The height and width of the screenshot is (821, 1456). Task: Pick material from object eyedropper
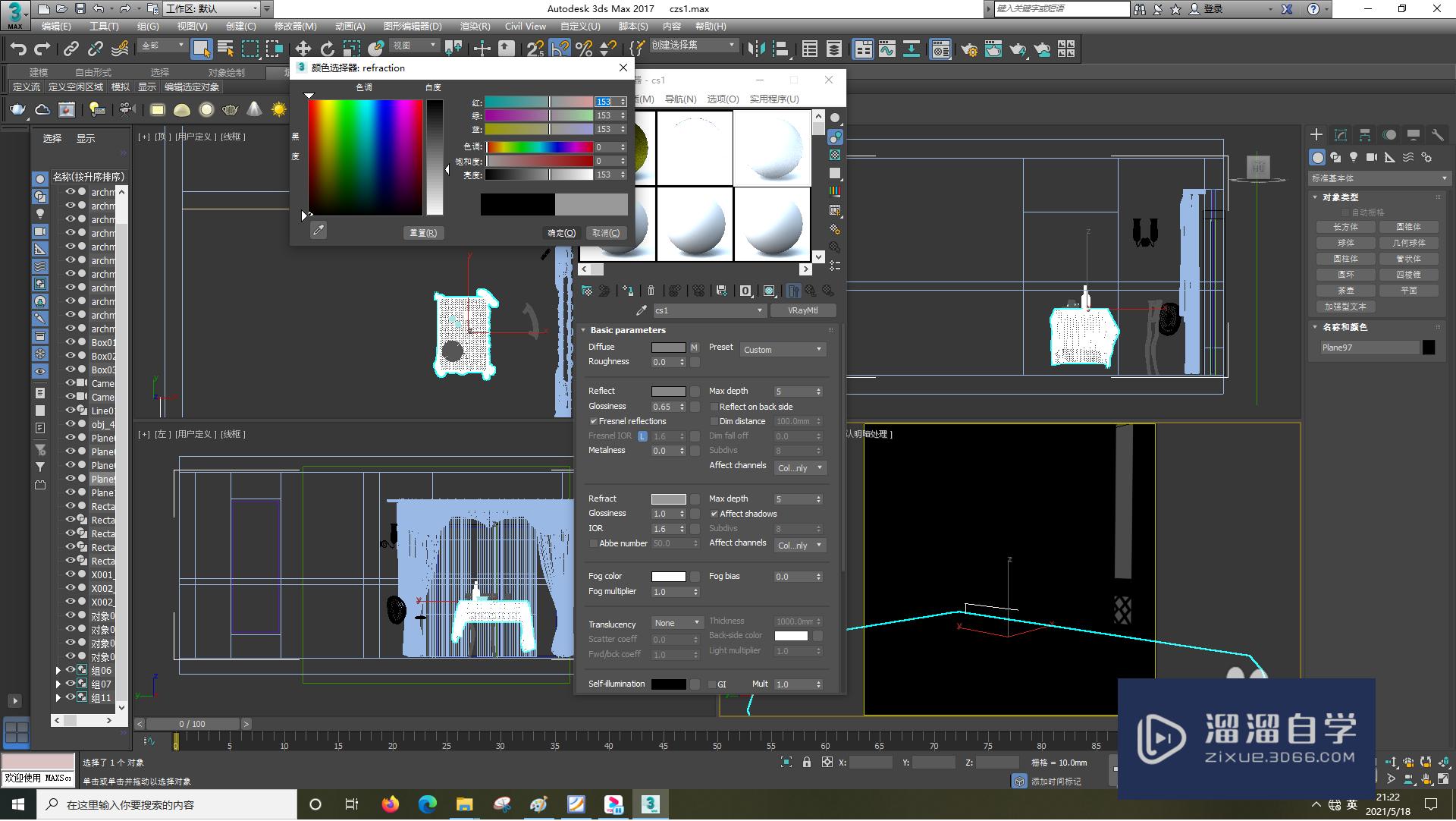[642, 310]
